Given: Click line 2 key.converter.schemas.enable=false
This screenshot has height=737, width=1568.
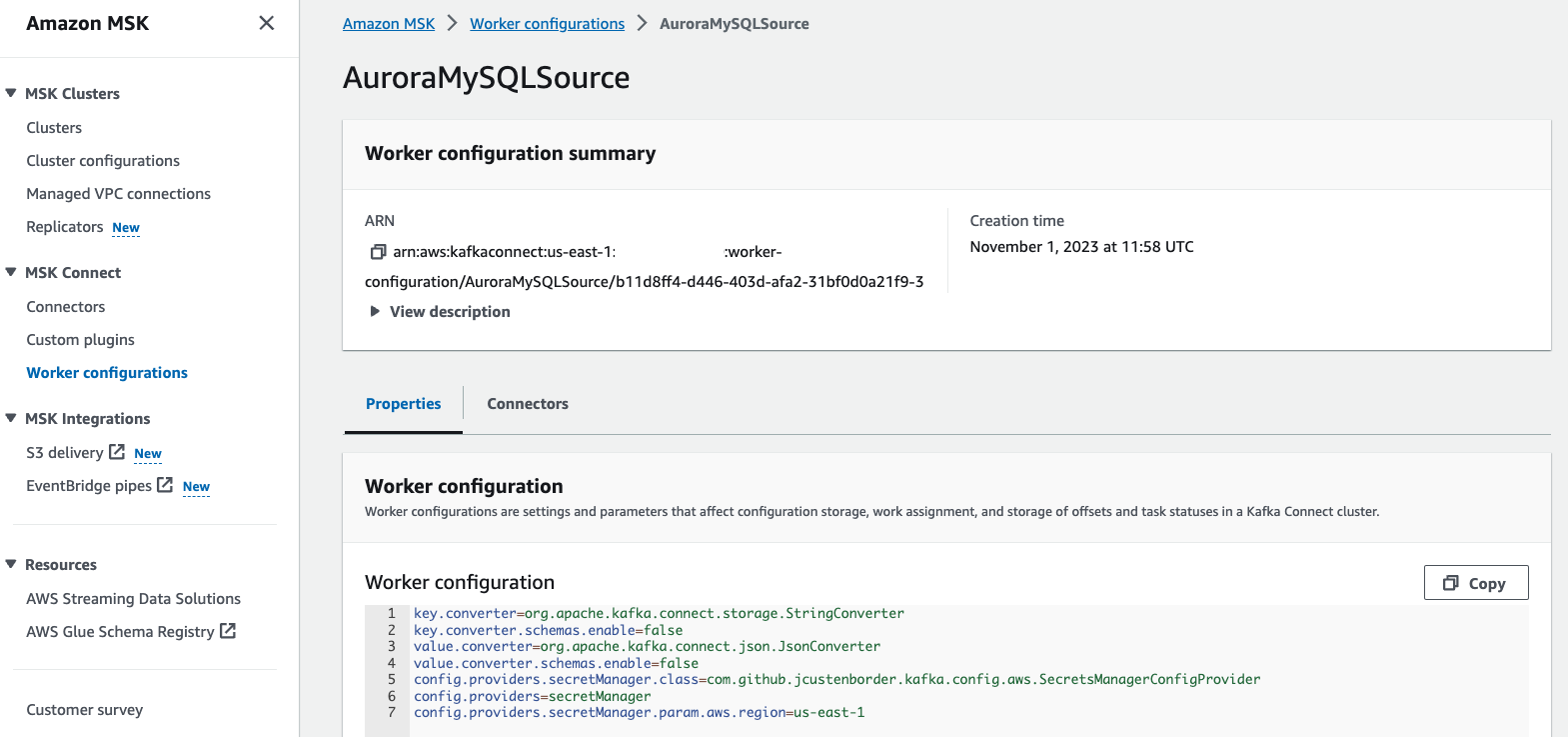Looking at the screenshot, I should click(x=549, y=631).
